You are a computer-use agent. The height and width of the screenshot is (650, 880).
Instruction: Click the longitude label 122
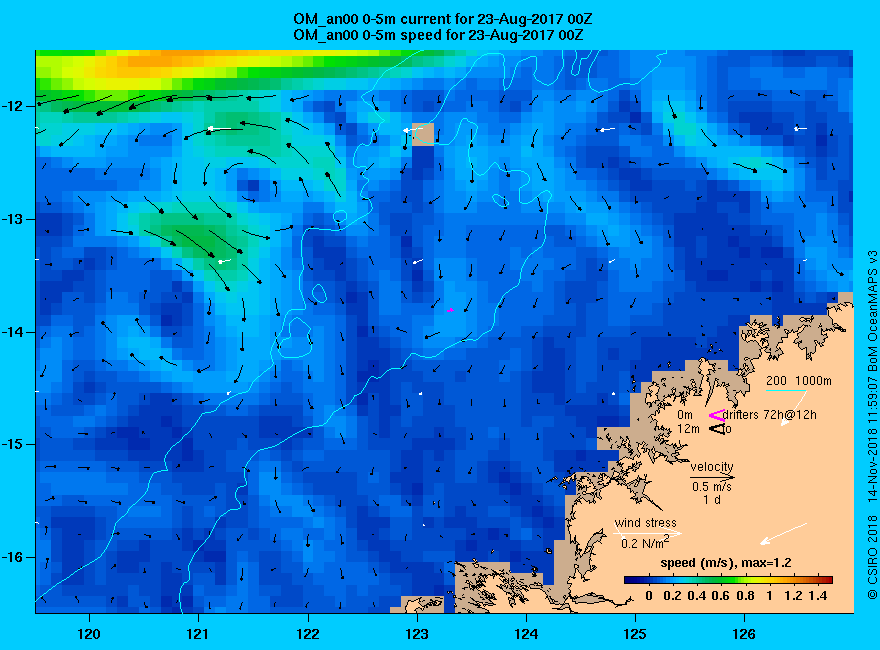[x=308, y=634]
